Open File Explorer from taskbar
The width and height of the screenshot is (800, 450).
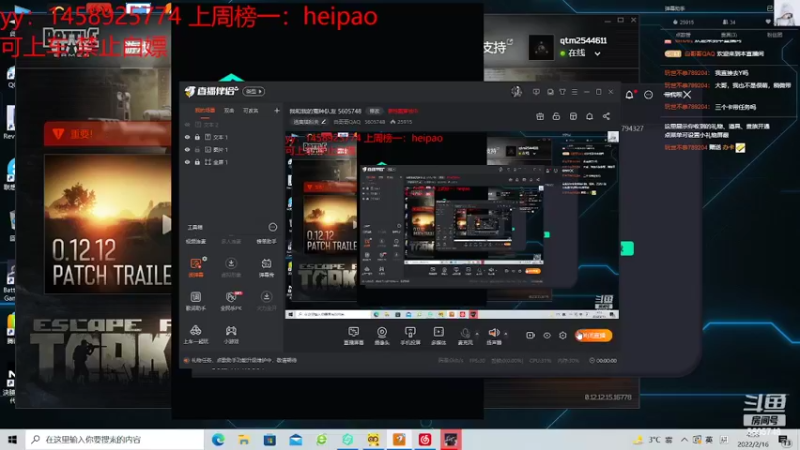[244, 439]
